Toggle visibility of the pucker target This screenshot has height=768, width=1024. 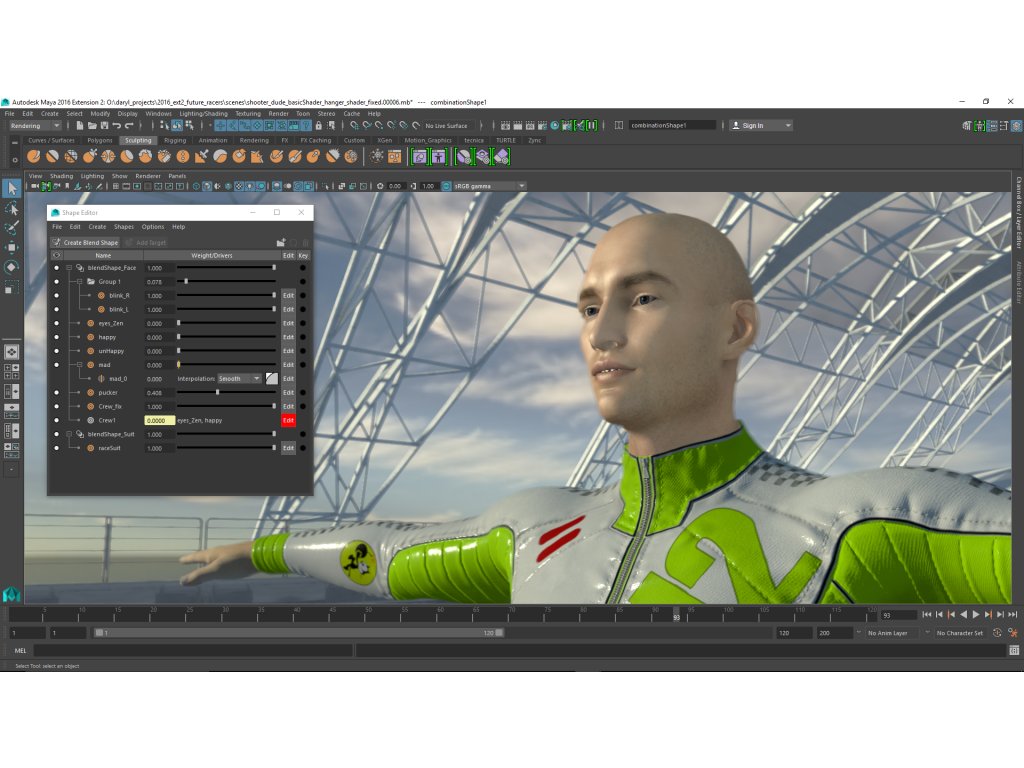pos(56,393)
